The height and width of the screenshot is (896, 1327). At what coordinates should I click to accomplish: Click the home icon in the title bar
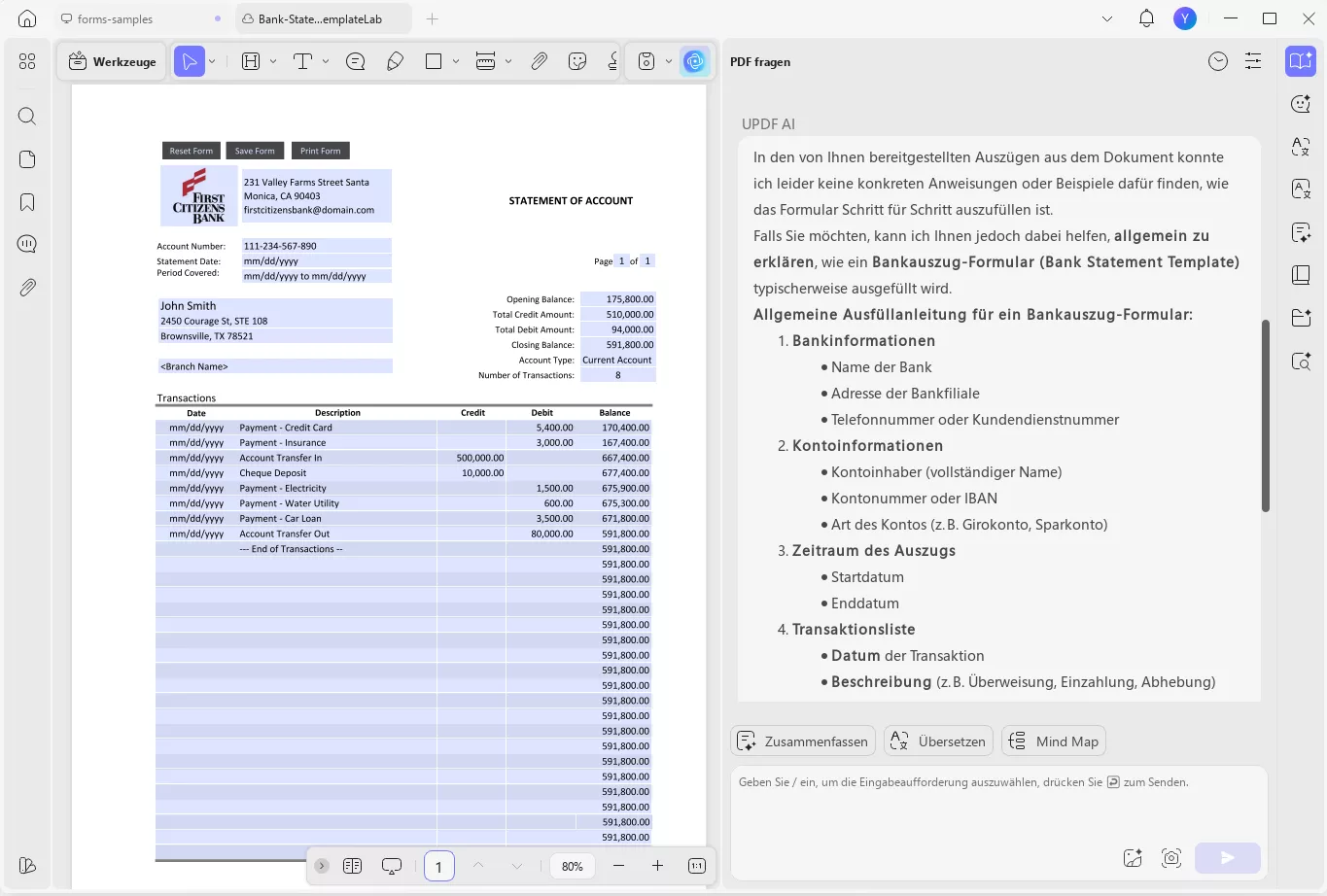[27, 18]
